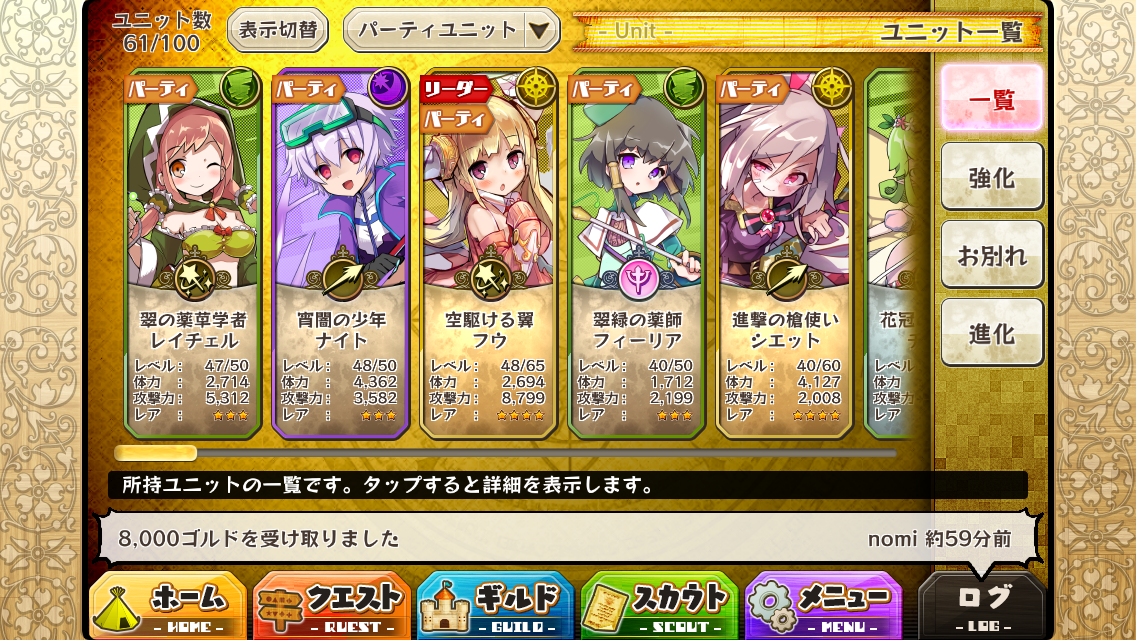
Task: Open the メニュー gear icon
Action: (x=772, y=606)
